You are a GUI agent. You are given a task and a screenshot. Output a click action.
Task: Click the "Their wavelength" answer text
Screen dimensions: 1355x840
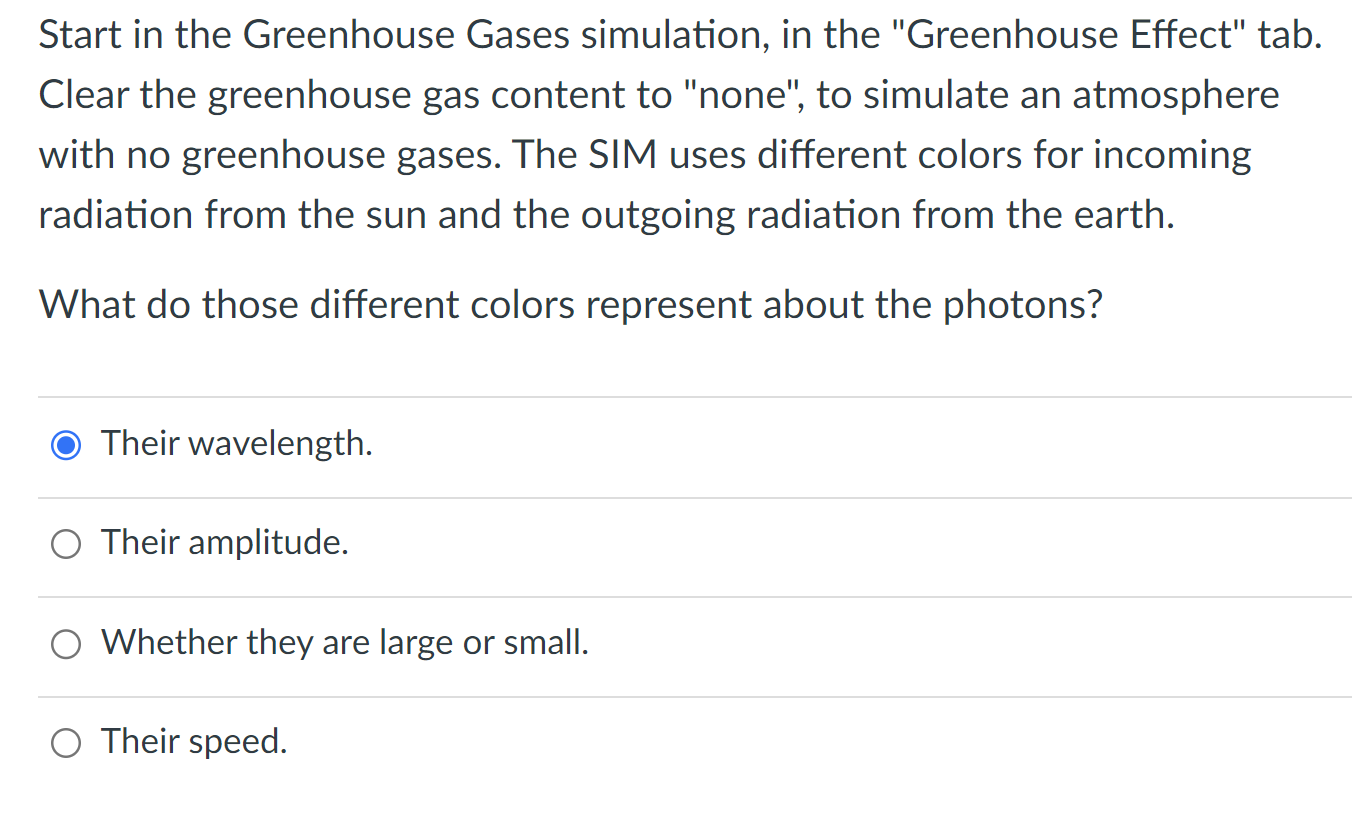236,443
